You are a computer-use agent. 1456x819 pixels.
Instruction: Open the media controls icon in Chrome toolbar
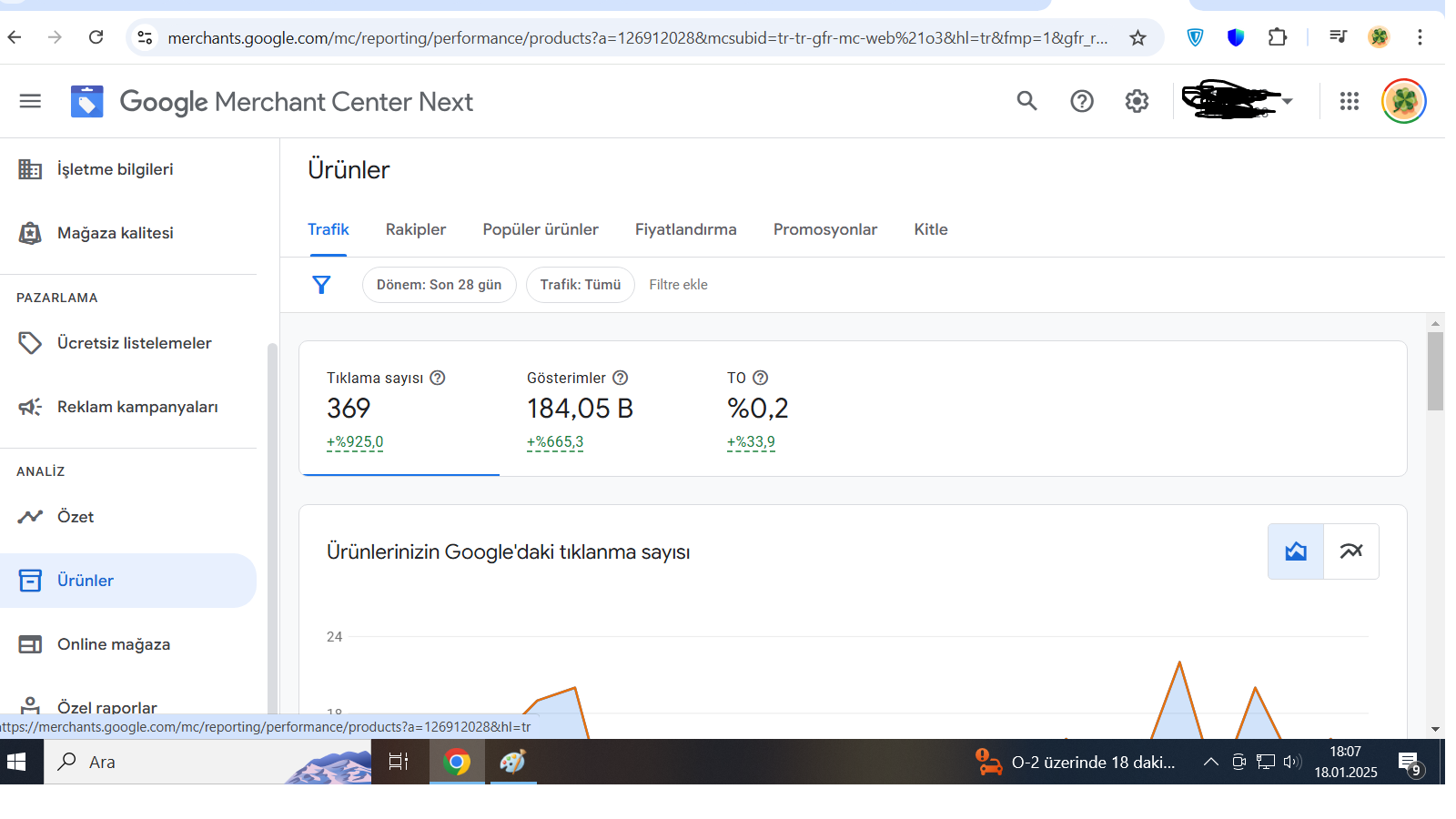tap(1338, 37)
